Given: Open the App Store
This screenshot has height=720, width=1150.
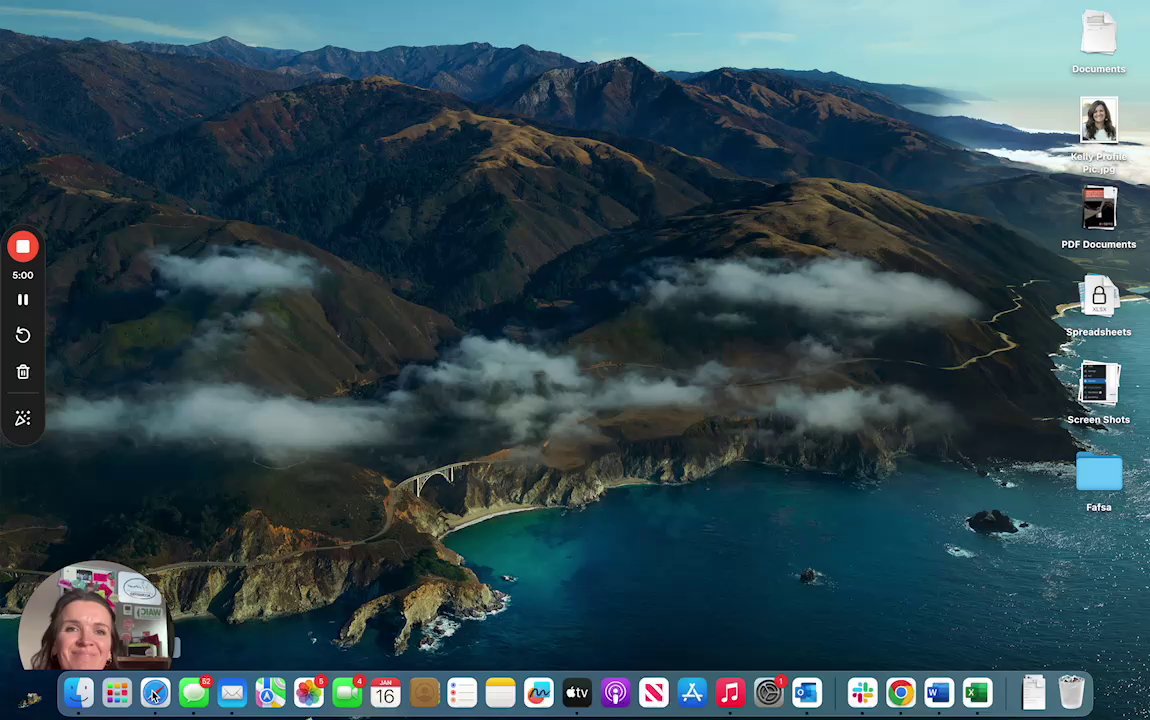Looking at the screenshot, I should pyautogui.click(x=692, y=692).
